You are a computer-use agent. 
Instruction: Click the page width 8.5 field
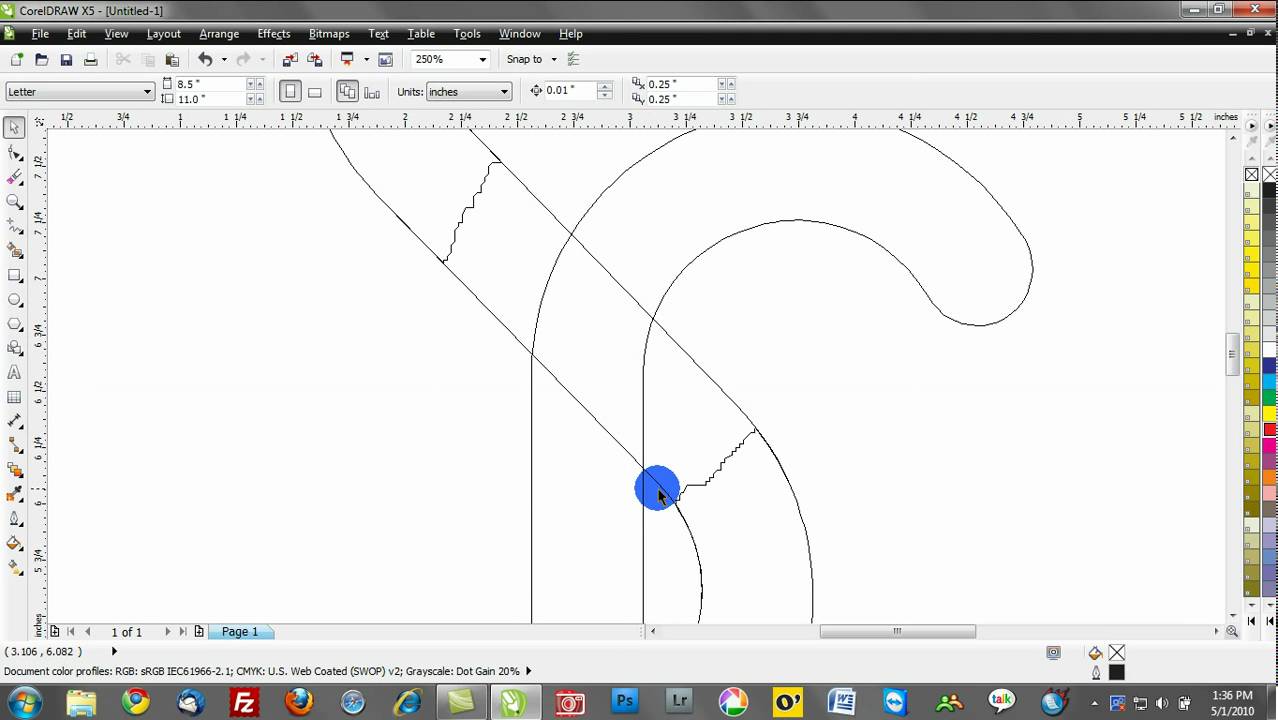[210, 85]
